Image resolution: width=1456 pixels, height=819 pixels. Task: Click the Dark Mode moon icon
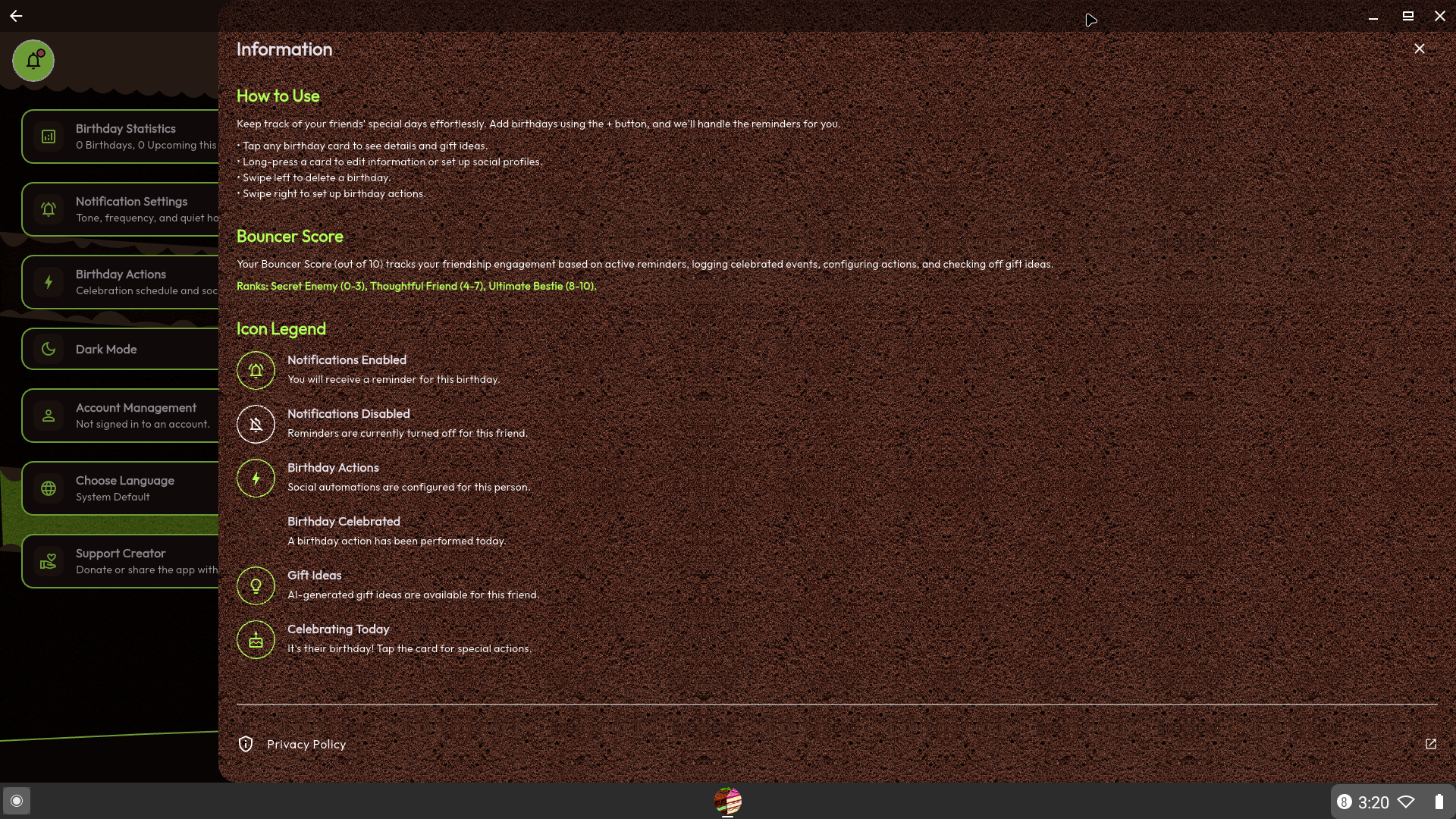(49, 349)
